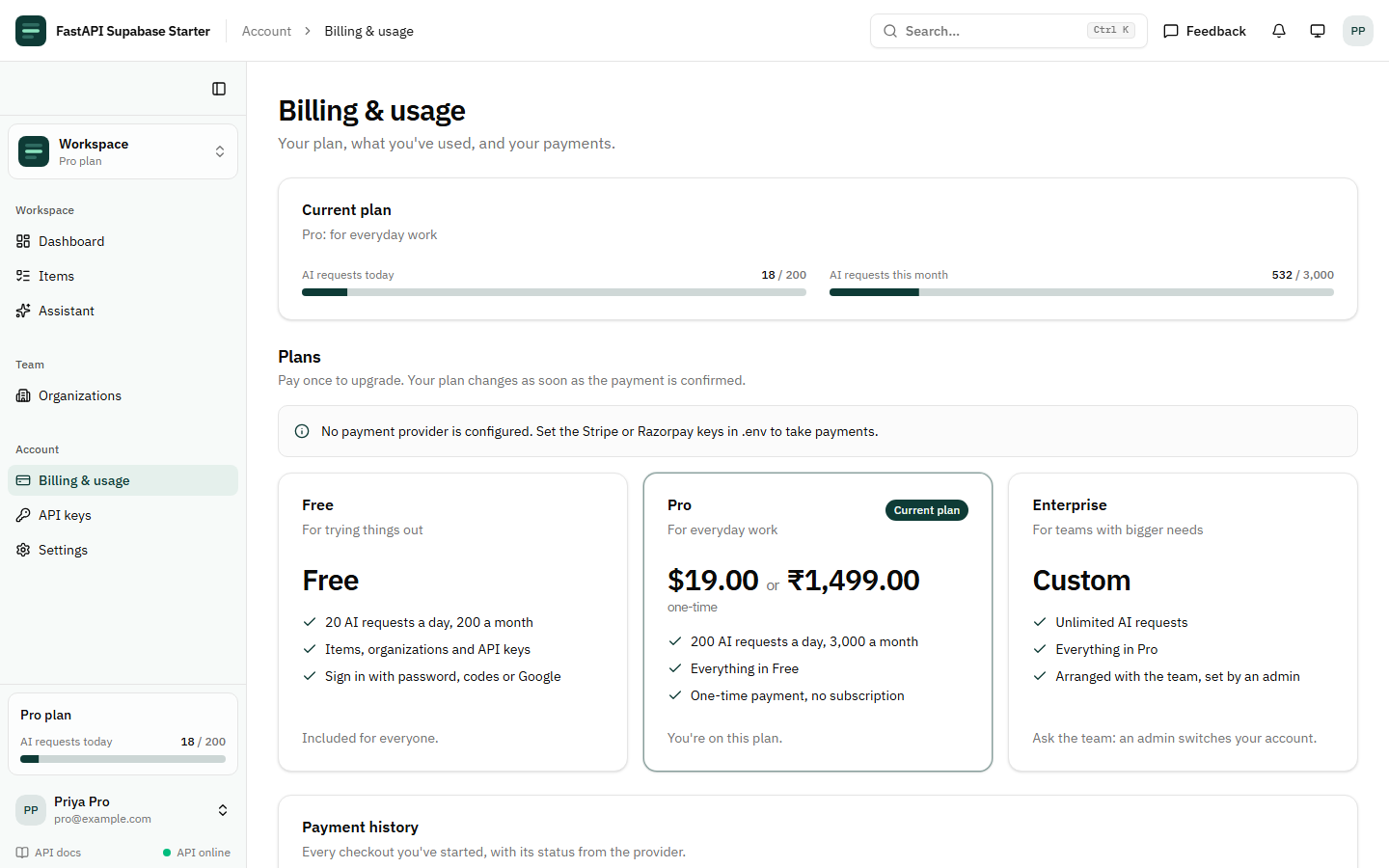Open the notifications bell
The image size is (1389, 868).
[x=1279, y=31]
